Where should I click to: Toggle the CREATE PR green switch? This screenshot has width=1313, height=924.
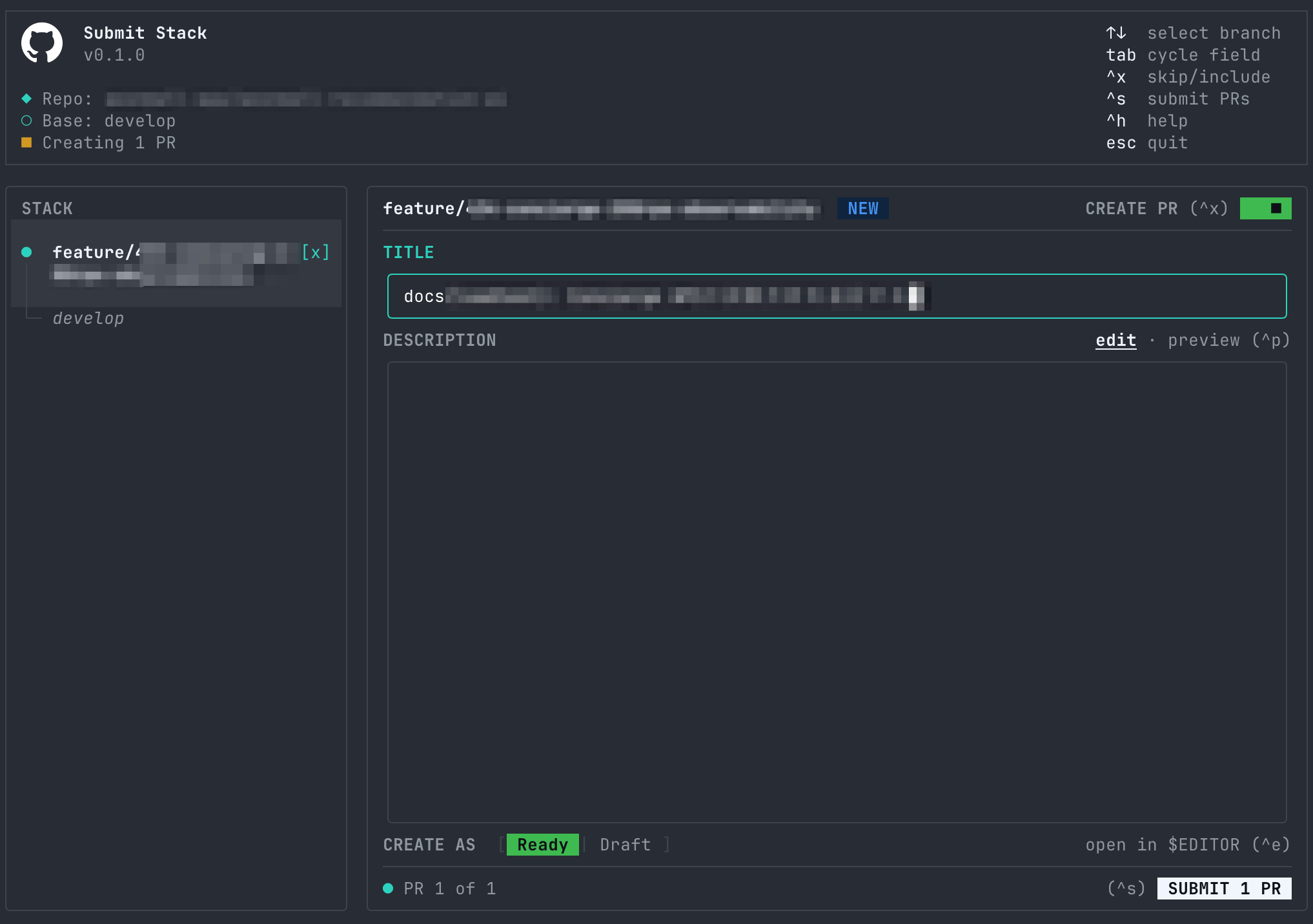coord(1265,208)
